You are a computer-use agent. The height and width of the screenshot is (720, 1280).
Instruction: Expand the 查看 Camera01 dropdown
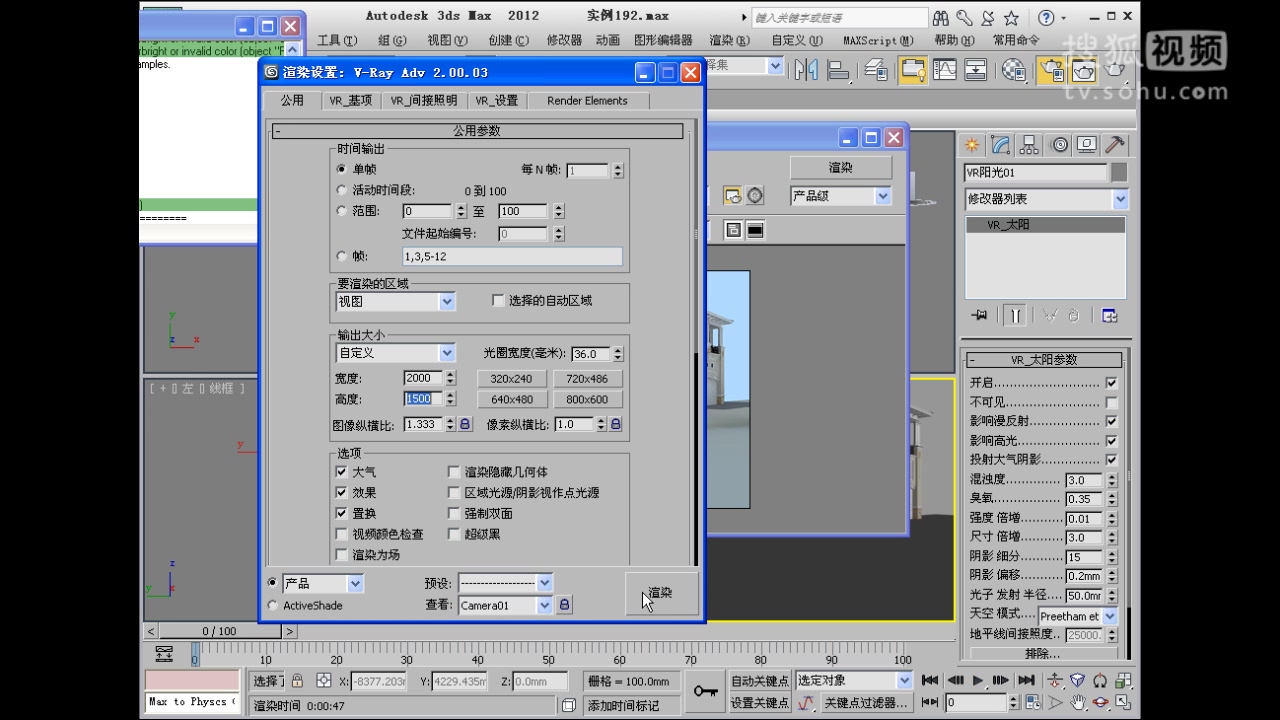click(x=545, y=605)
